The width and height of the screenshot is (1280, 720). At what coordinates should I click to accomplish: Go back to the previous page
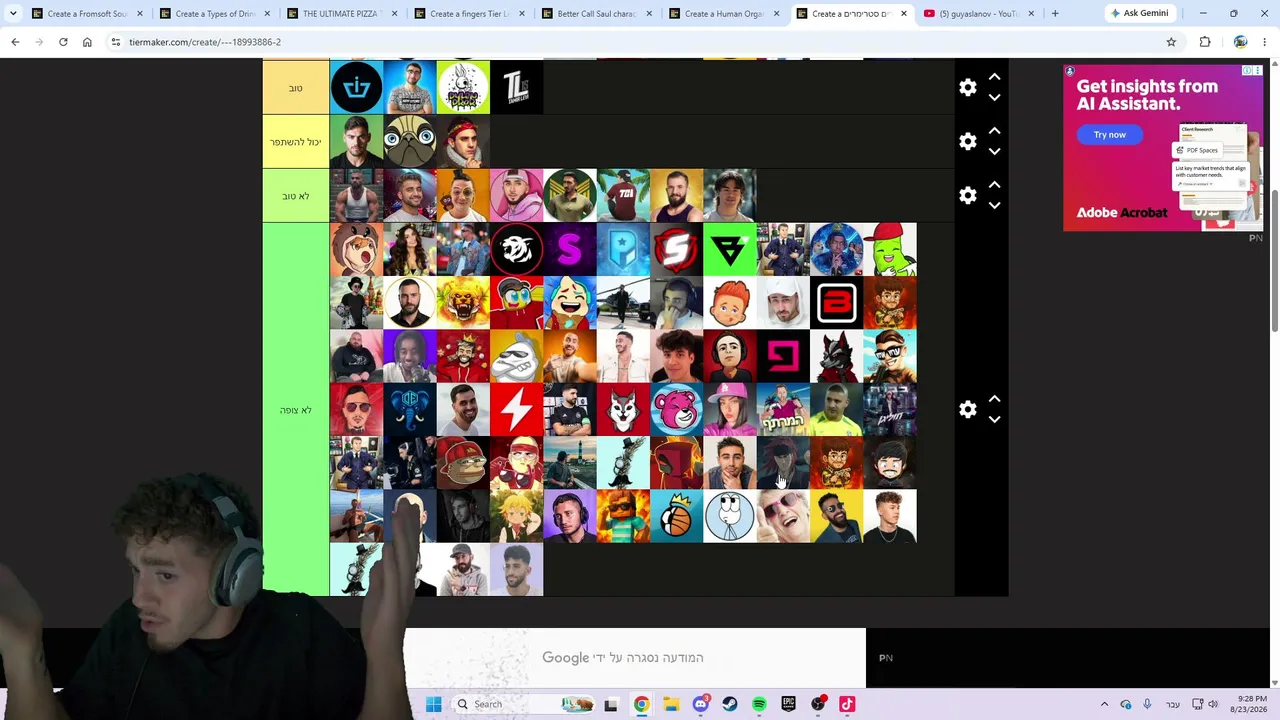pos(15,42)
